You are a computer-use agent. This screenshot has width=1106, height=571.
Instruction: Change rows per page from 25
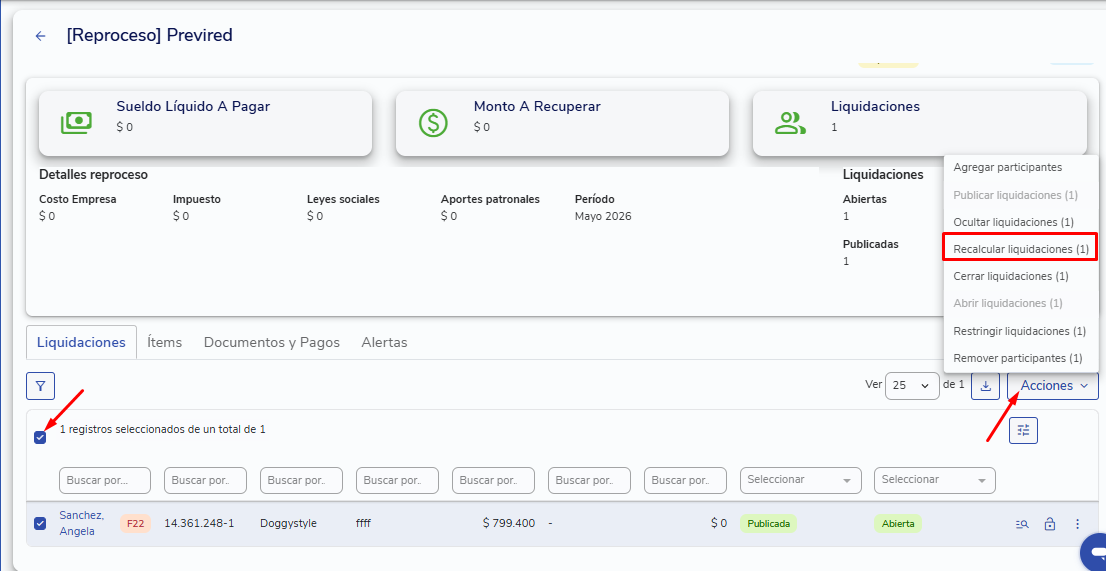911,386
